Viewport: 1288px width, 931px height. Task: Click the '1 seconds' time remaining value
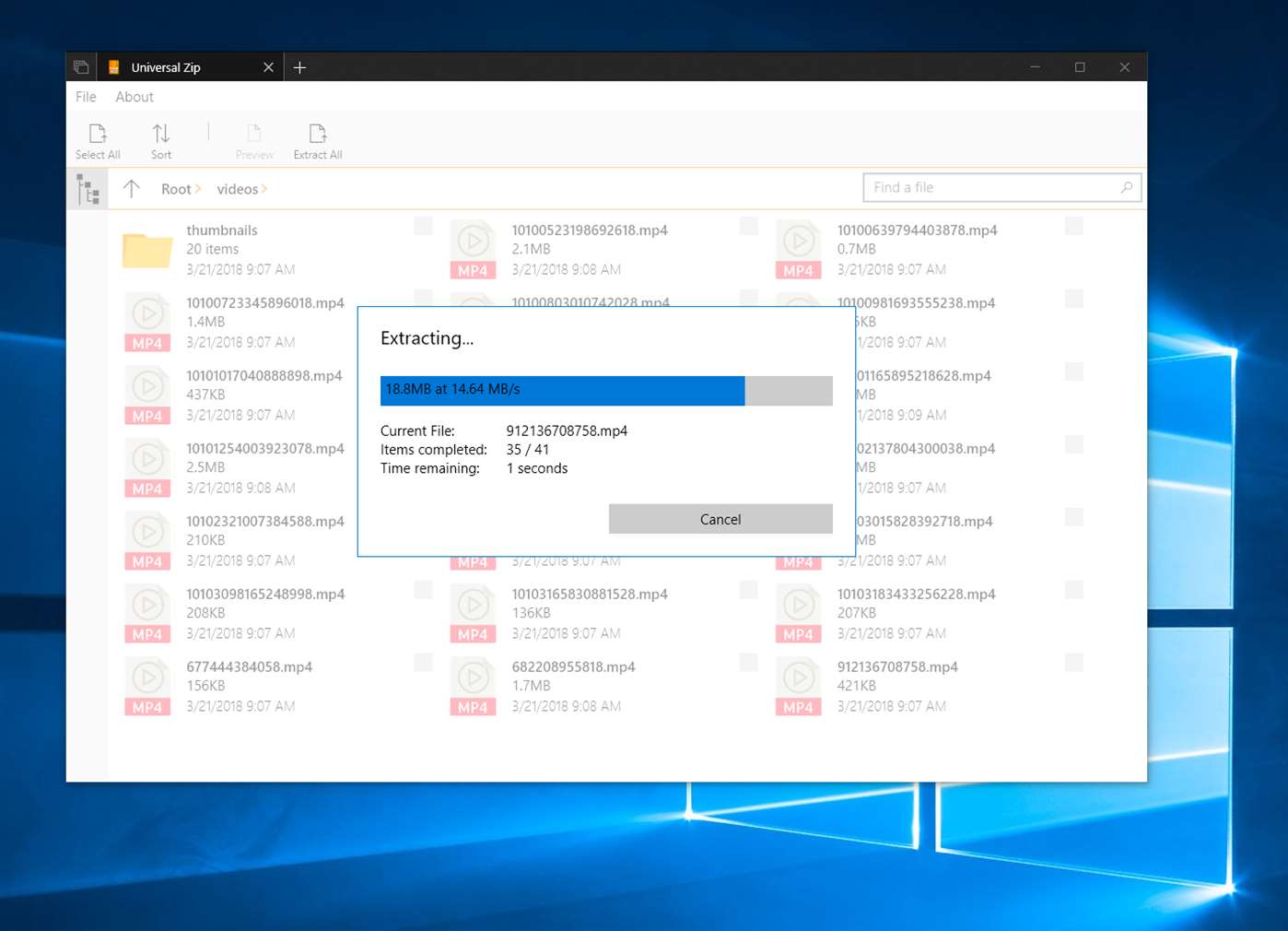pyautogui.click(x=537, y=468)
